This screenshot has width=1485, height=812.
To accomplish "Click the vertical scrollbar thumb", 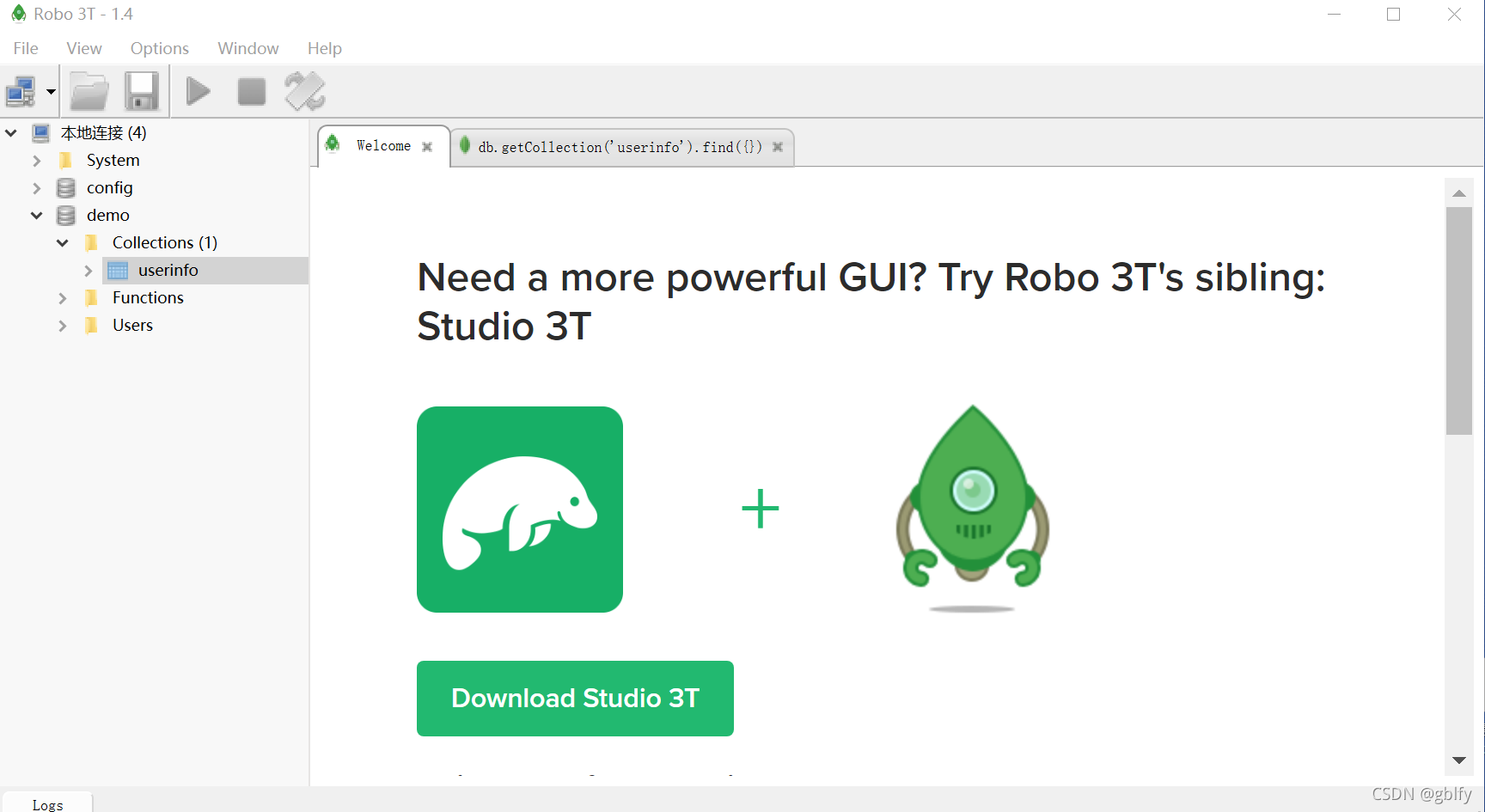I will coord(1459,321).
